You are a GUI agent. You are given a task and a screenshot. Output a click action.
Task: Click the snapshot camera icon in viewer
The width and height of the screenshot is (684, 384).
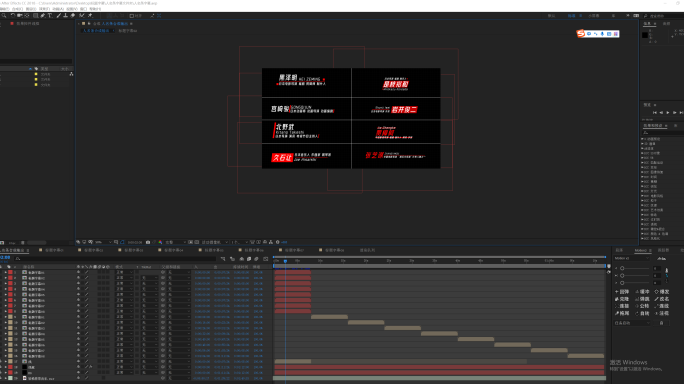[x=148, y=242]
